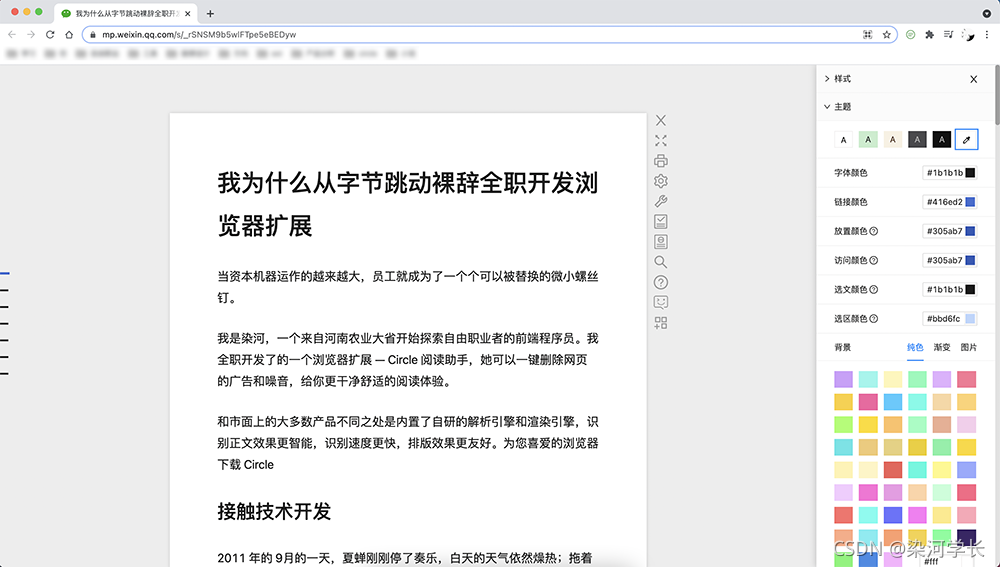
Task: Open the QR code icon in address bar
Action: point(867,34)
